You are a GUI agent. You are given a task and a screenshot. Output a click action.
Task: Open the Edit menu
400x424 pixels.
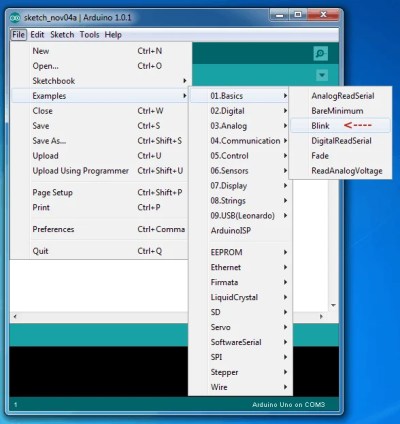(37, 35)
